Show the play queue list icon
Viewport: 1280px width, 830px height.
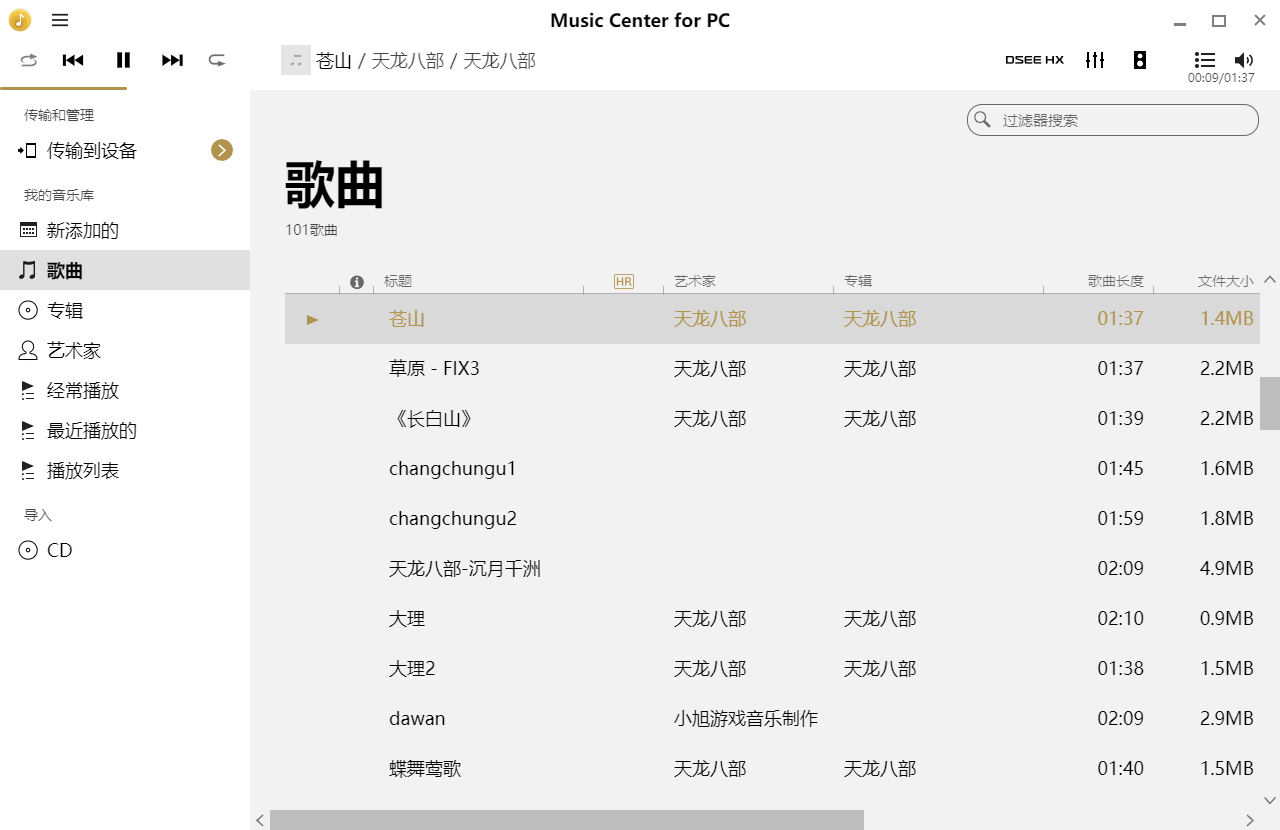tap(1205, 60)
